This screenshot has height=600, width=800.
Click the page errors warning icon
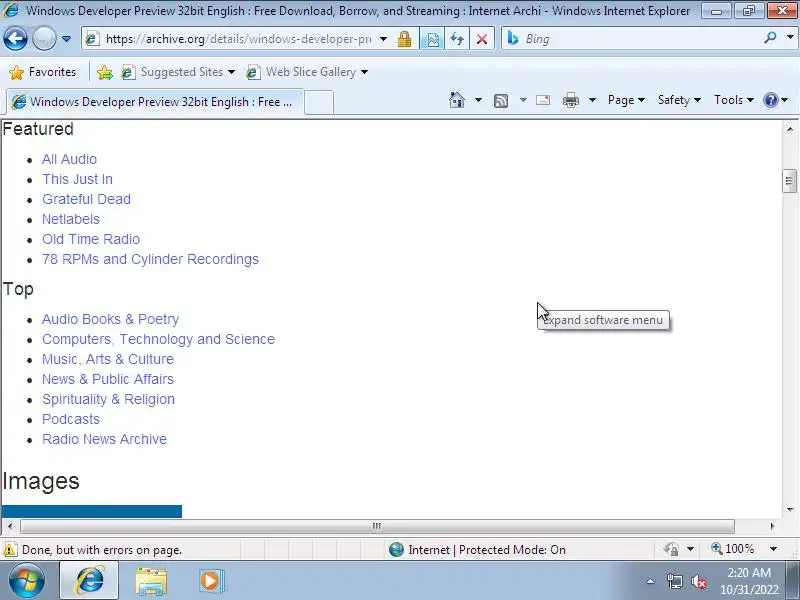coord(10,550)
